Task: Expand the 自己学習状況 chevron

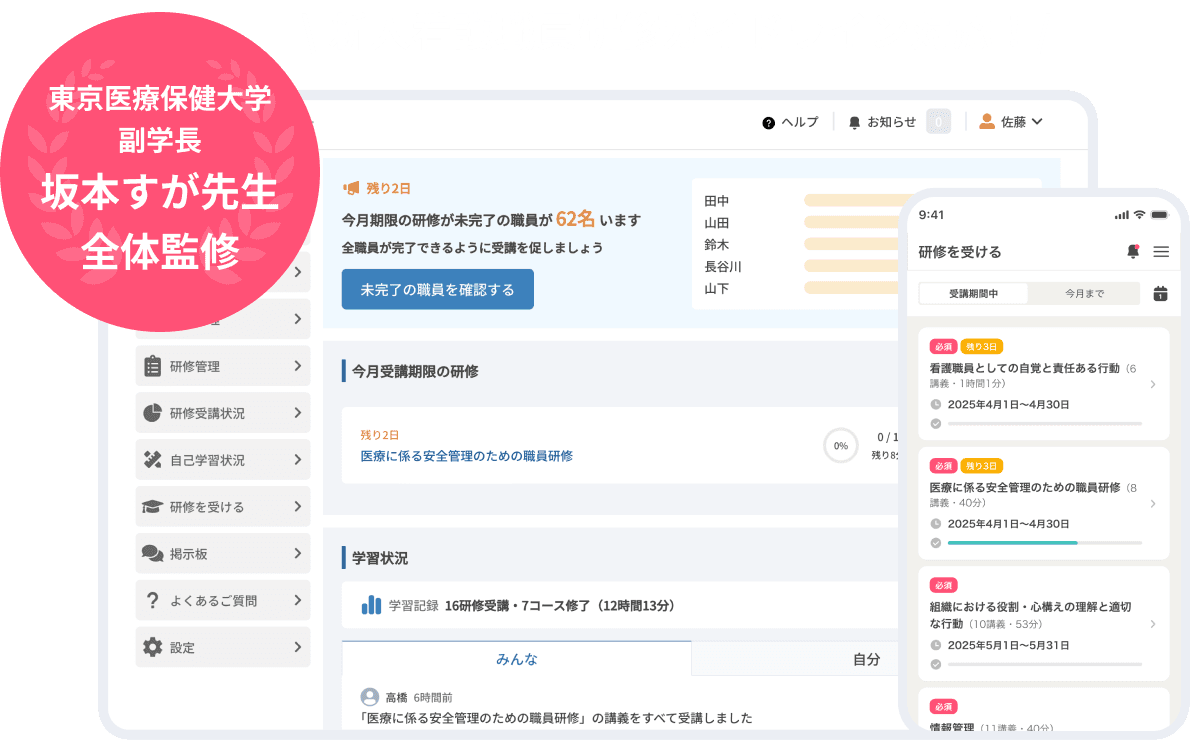Action: click(298, 460)
